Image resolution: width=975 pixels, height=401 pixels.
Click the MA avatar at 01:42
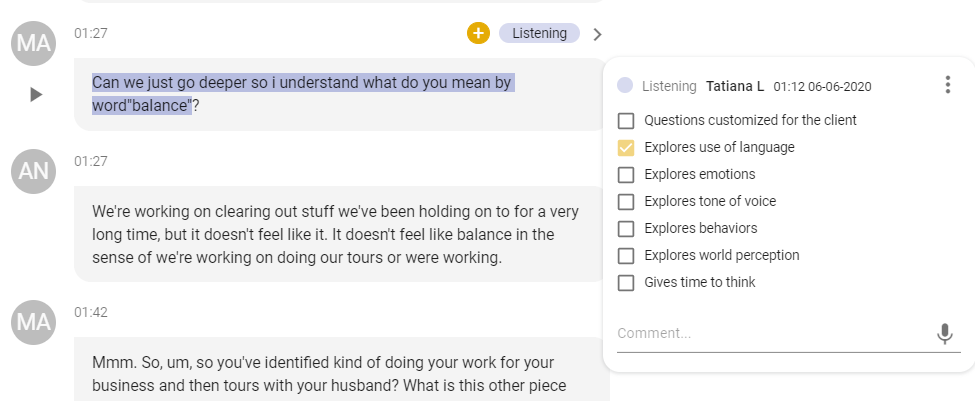[x=34, y=322]
